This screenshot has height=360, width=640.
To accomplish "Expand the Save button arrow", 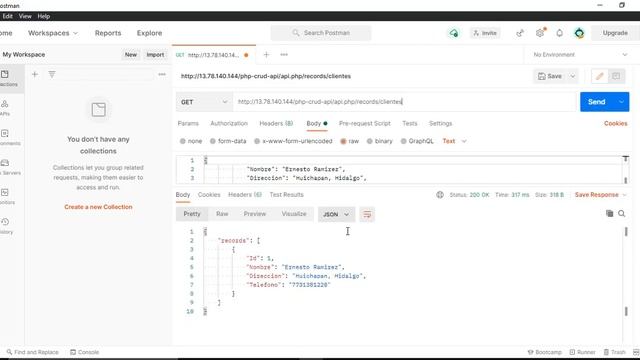I will coord(573,76).
